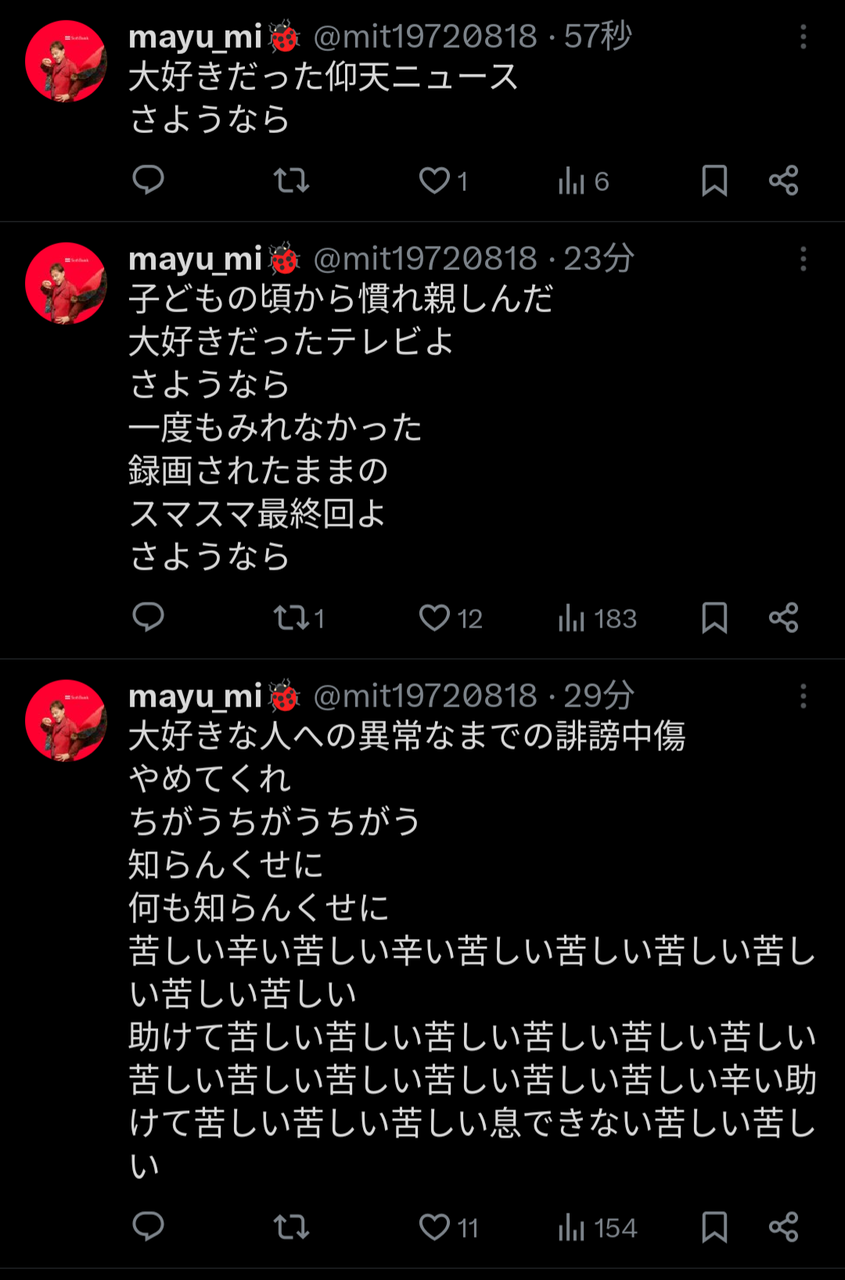Image resolution: width=845 pixels, height=1280 pixels.
Task: Like the tweet with 11 likes
Action: point(448,1227)
